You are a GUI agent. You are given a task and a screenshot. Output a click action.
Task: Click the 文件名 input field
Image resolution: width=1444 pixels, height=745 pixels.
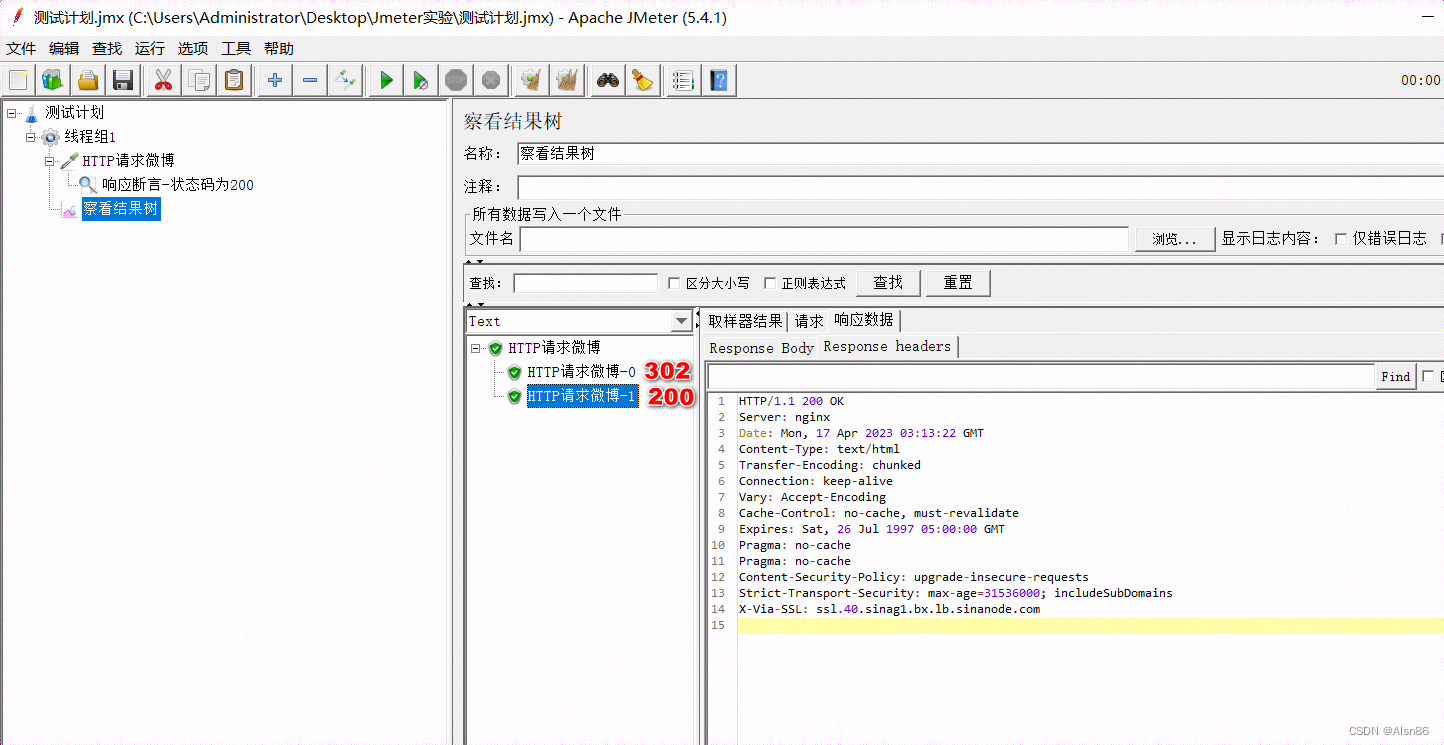pyautogui.click(x=824, y=239)
